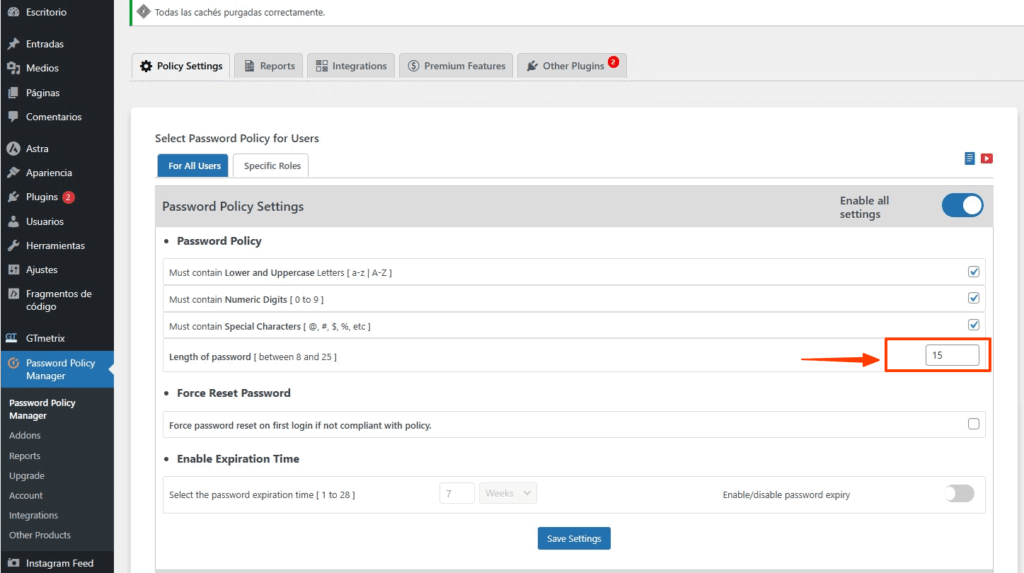Toggle Special Characters requirement checkbox
The image size is (1024, 573).
973,325
